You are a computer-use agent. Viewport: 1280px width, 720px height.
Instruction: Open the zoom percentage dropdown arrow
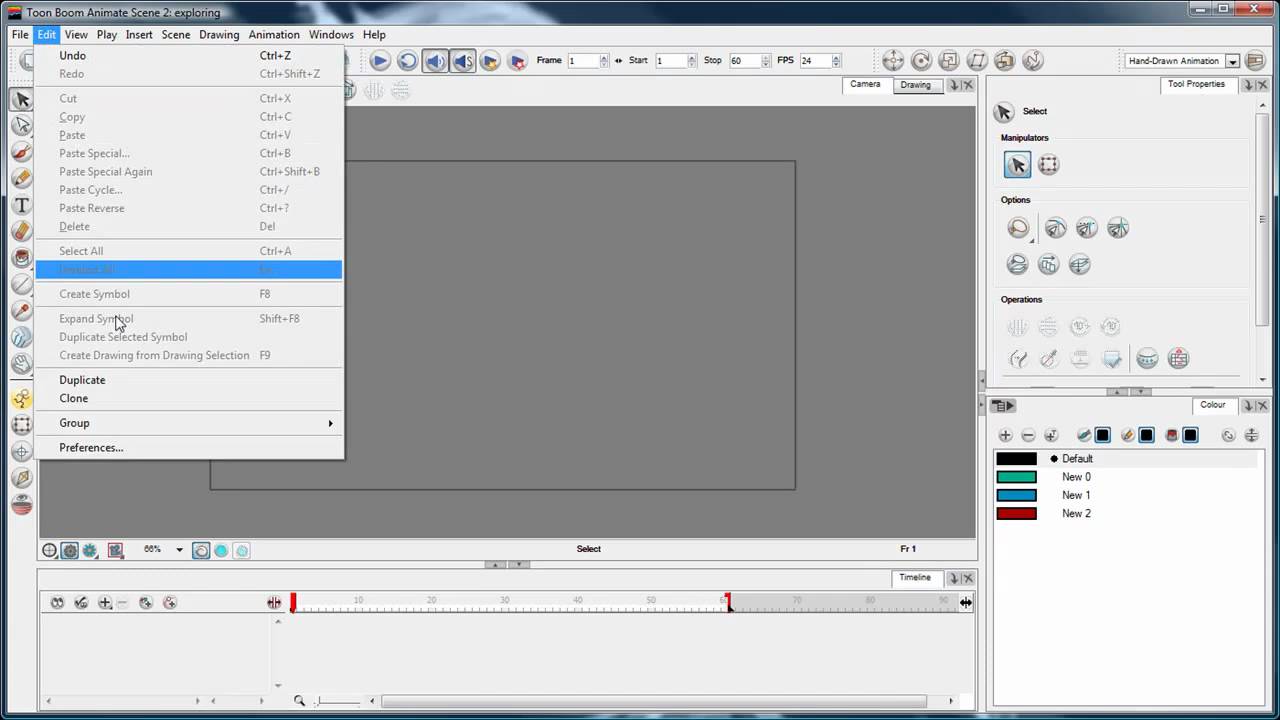pyautogui.click(x=179, y=550)
